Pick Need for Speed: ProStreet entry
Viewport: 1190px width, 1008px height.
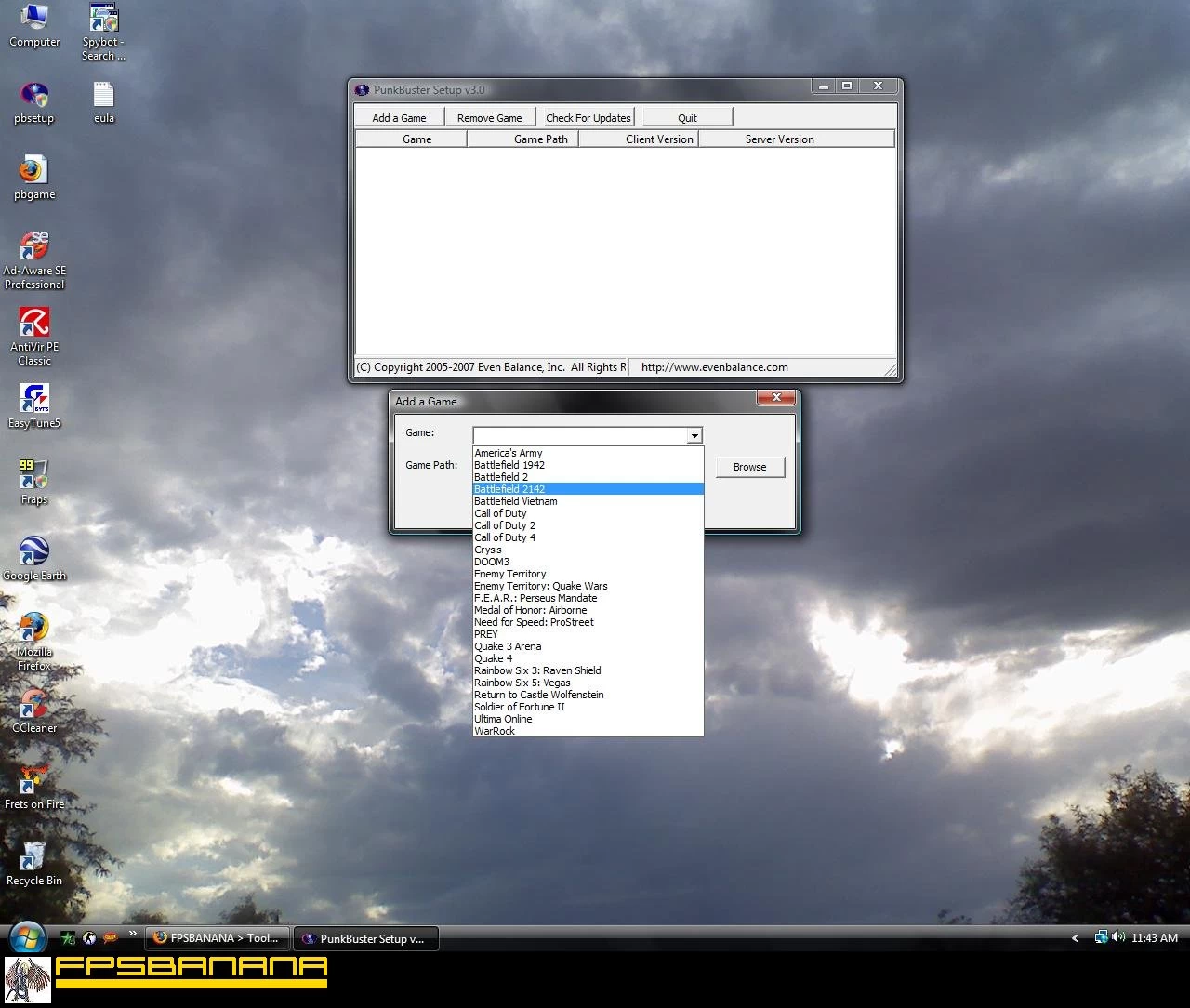(588, 622)
